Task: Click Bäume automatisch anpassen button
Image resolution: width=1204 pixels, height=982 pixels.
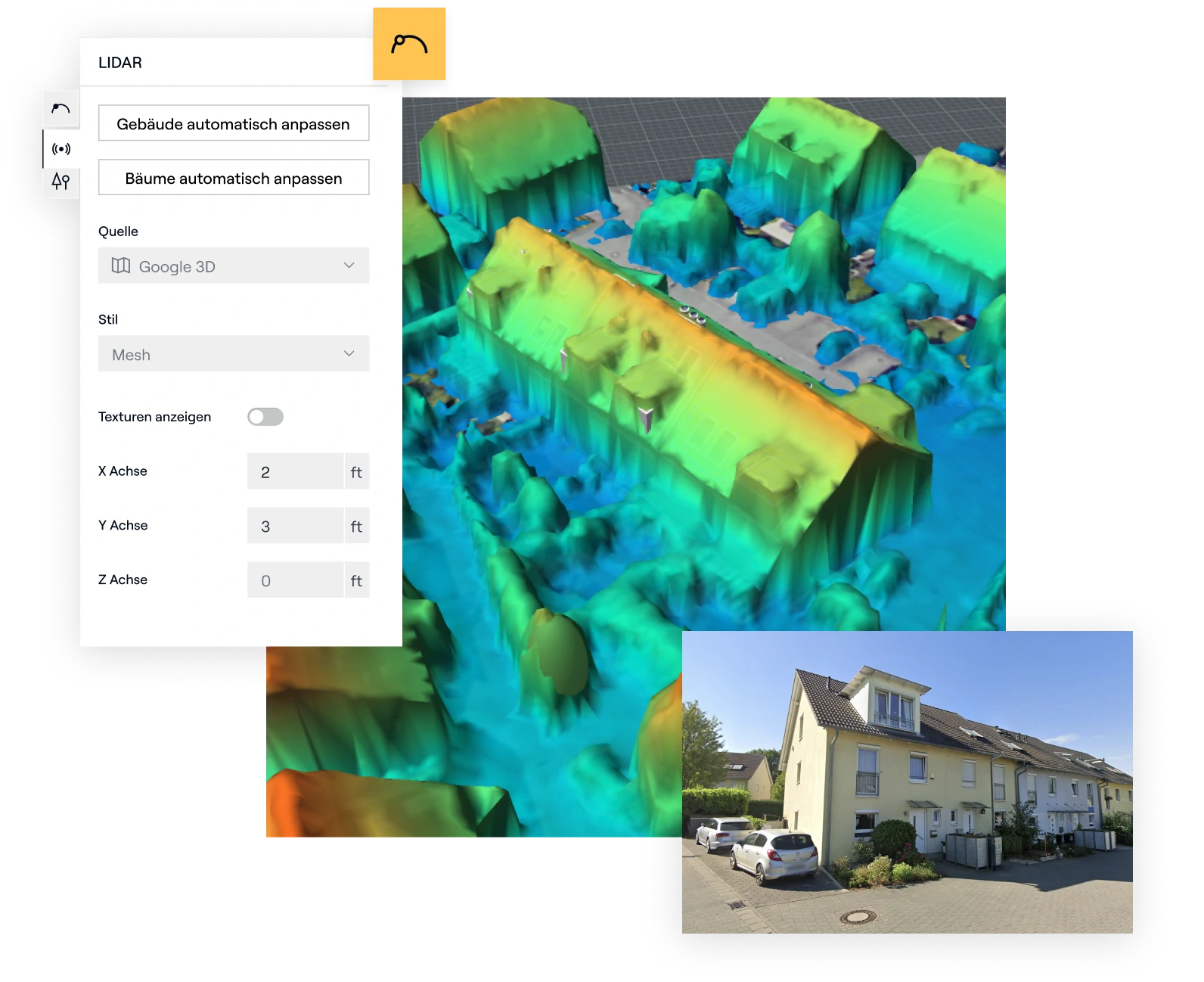Action: pyautogui.click(x=234, y=178)
